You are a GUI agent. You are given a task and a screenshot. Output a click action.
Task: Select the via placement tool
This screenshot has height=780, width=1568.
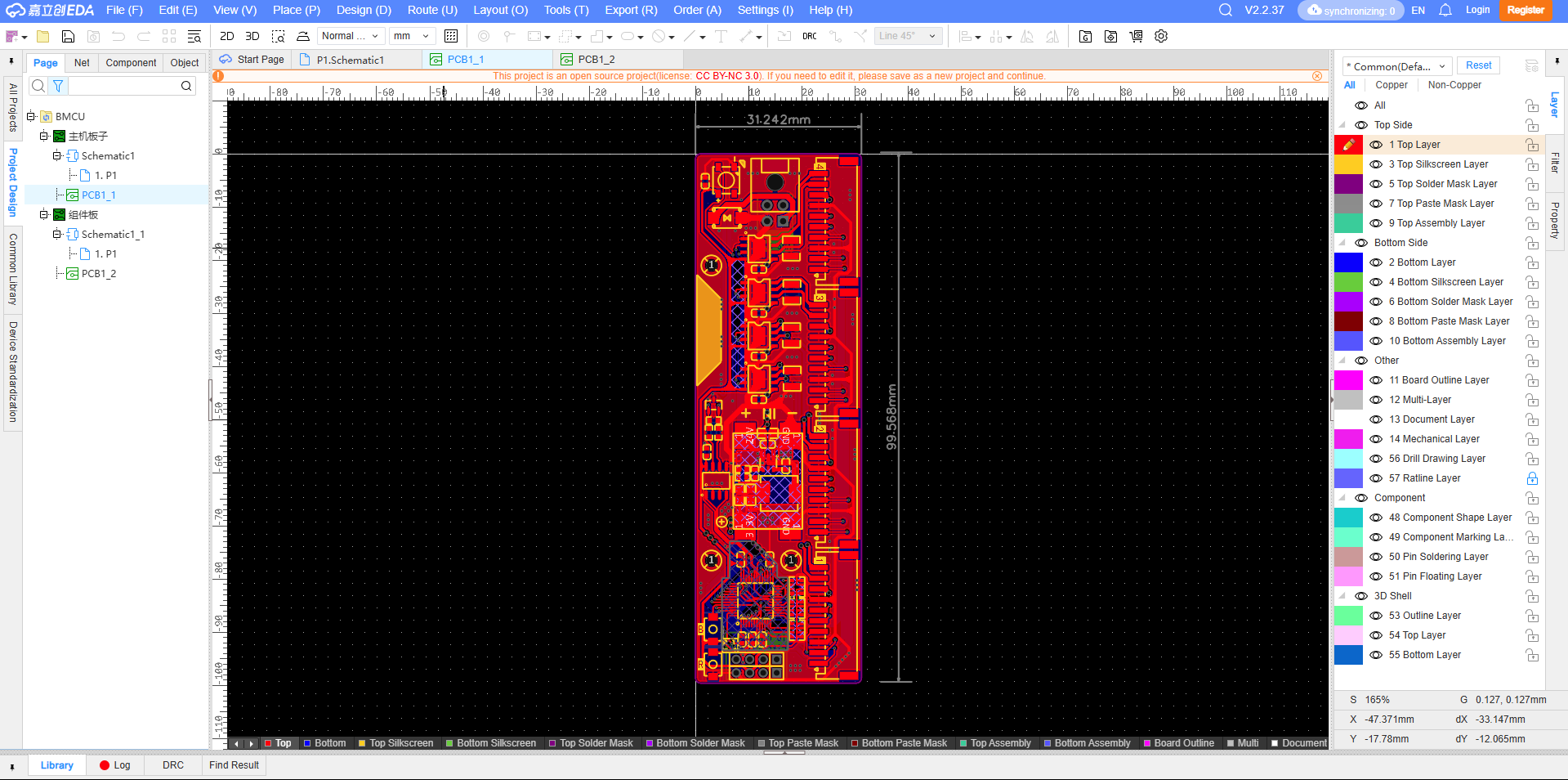click(484, 36)
